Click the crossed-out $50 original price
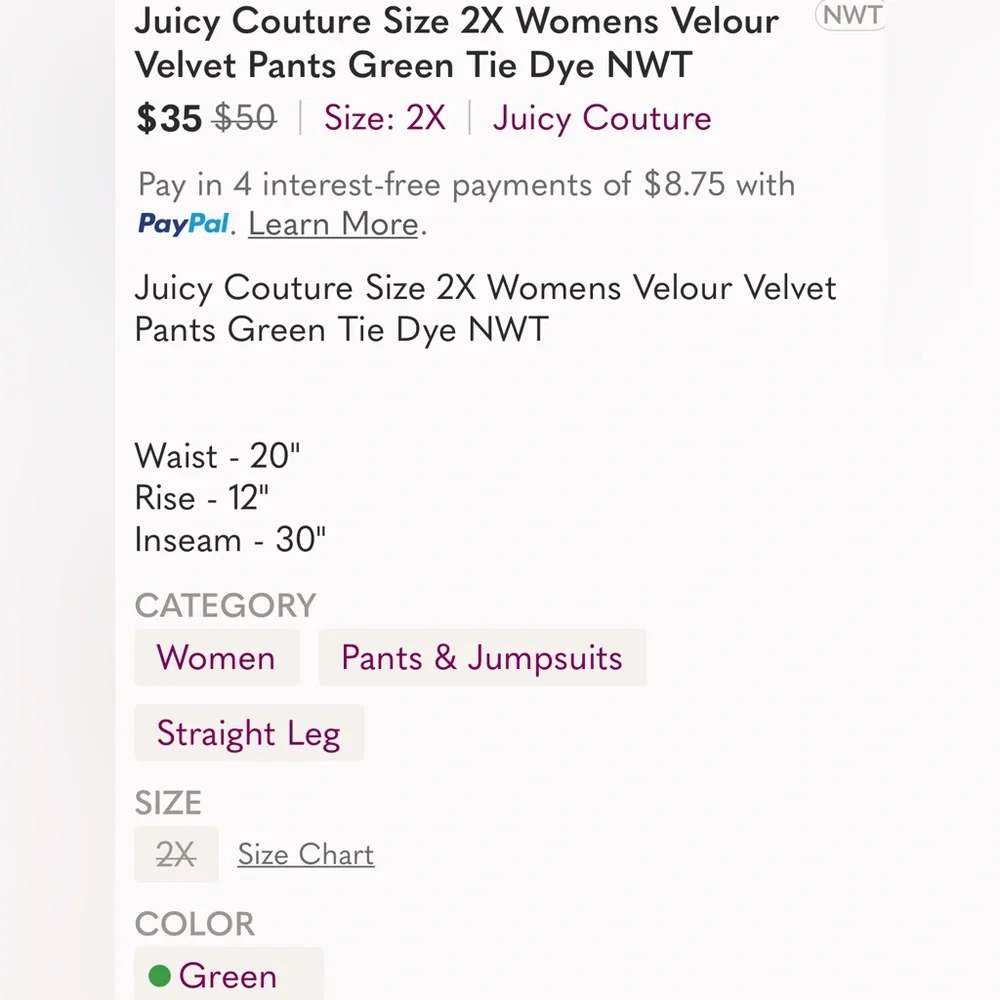Viewport: 1000px width, 1000px height. pos(243,118)
